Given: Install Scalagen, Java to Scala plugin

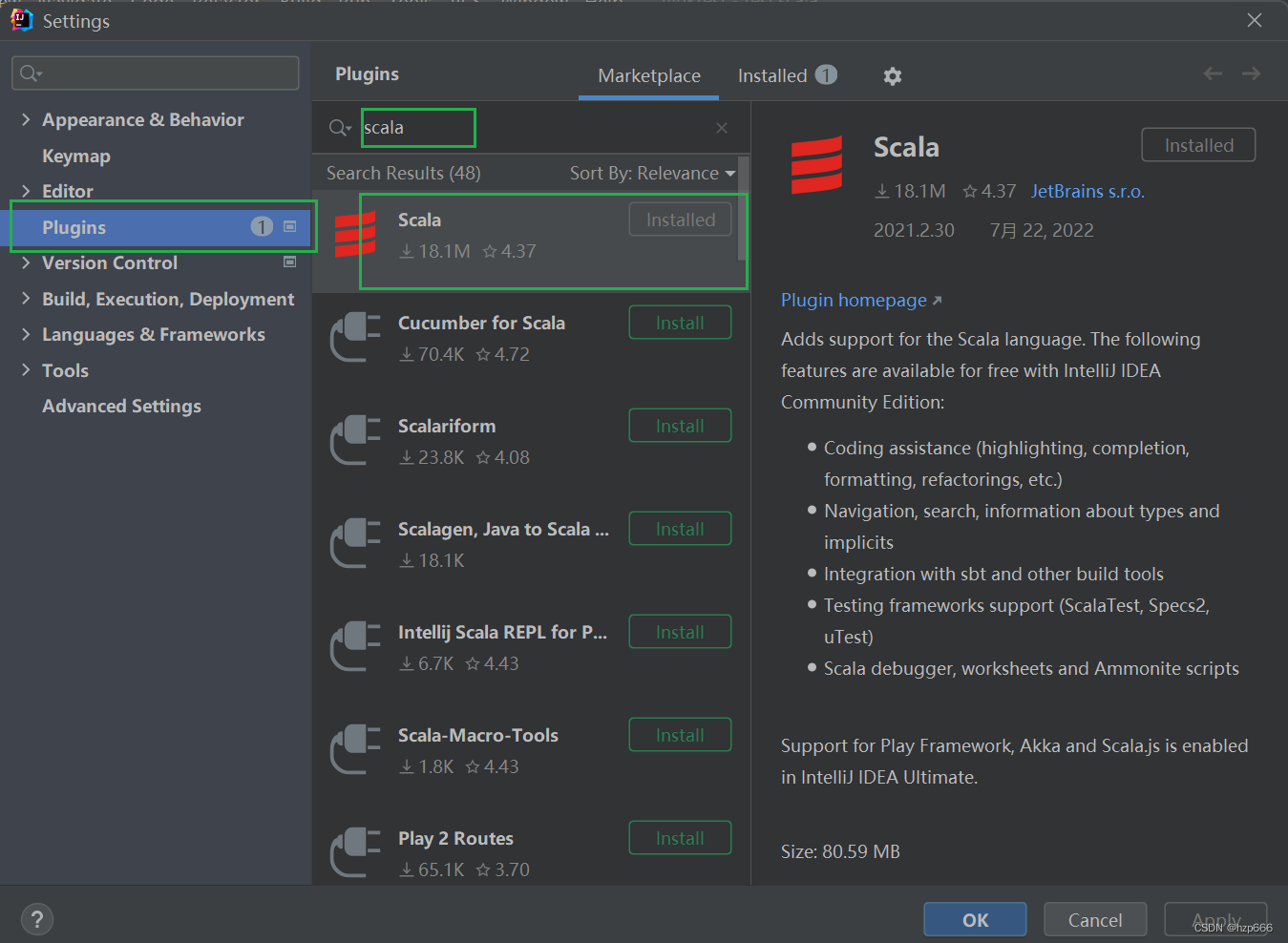Looking at the screenshot, I should click(x=680, y=529).
